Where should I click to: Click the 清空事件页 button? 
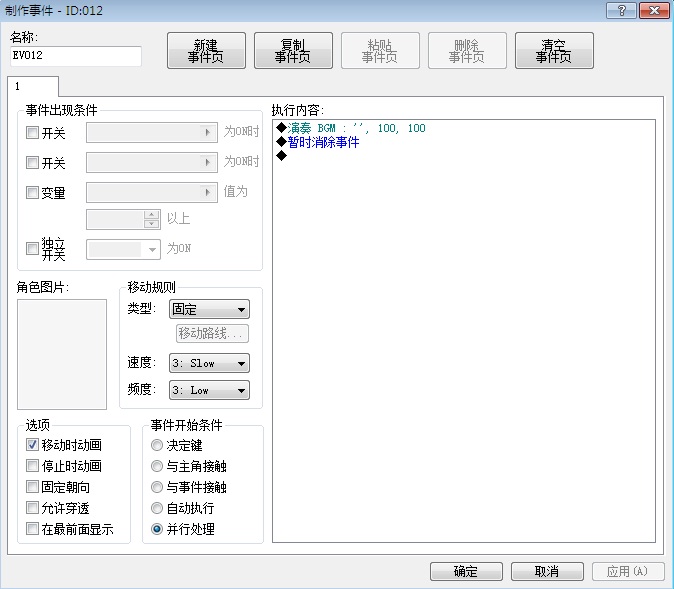[x=554, y=51]
